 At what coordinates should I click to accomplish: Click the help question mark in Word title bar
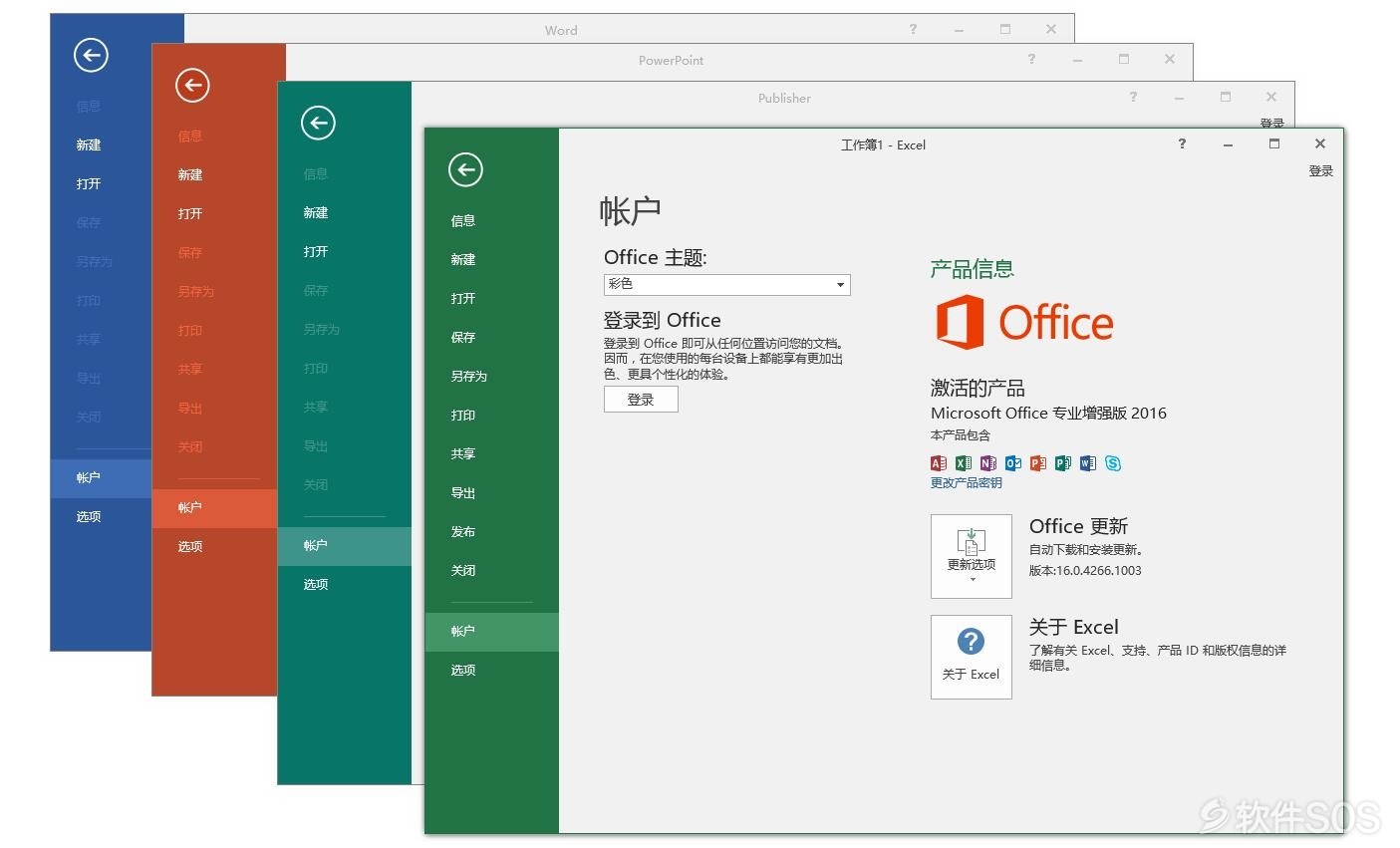(x=913, y=29)
